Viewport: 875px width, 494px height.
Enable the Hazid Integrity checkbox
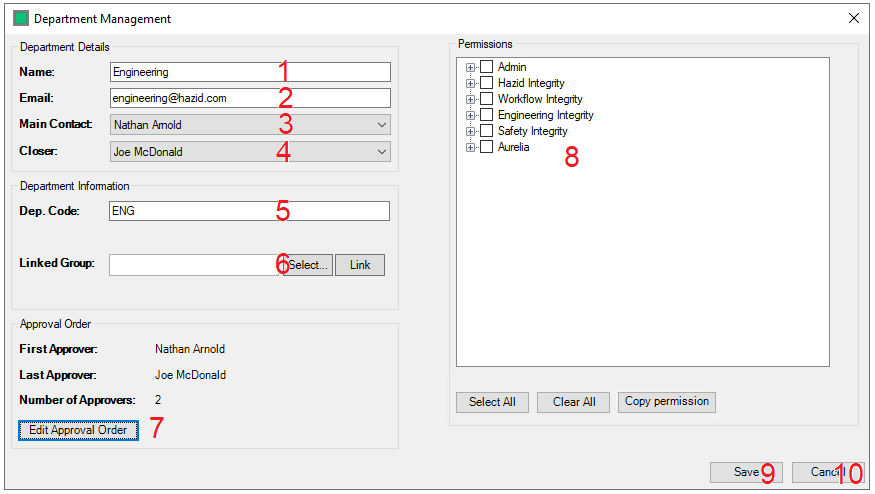click(487, 83)
